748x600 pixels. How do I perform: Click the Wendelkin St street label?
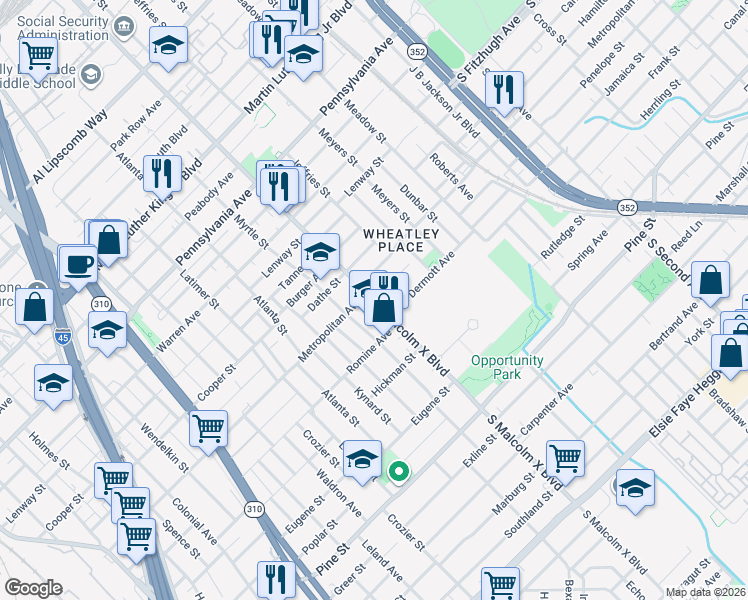pos(164,448)
